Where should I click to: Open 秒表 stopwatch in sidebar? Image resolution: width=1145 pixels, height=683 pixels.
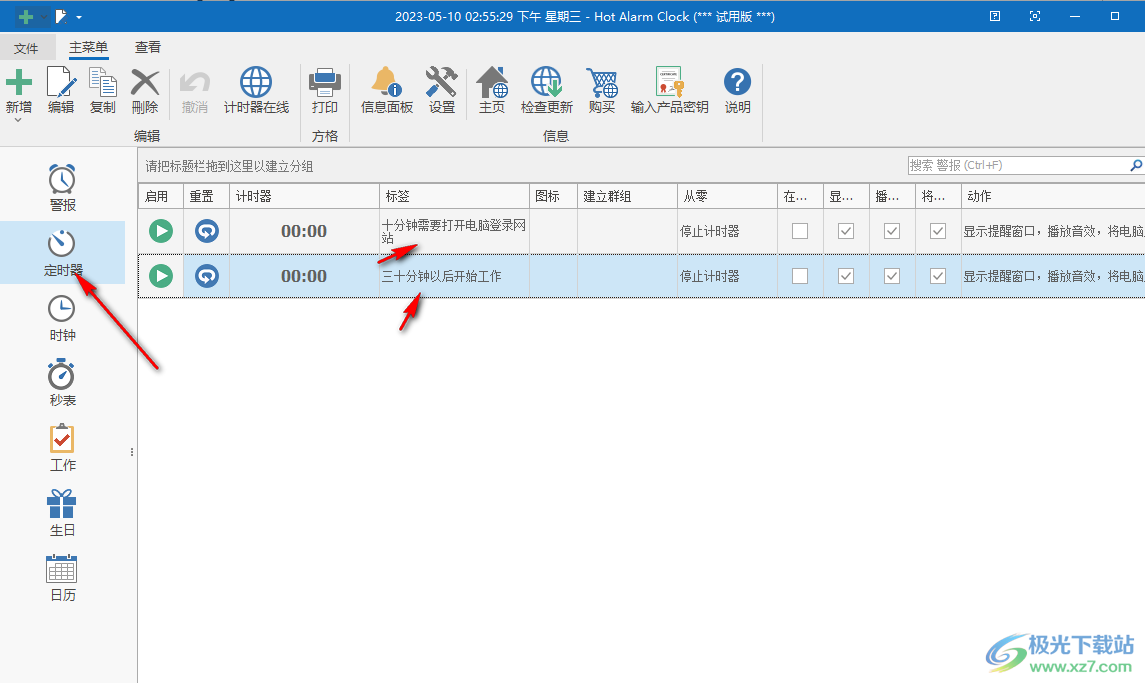(x=62, y=374)
